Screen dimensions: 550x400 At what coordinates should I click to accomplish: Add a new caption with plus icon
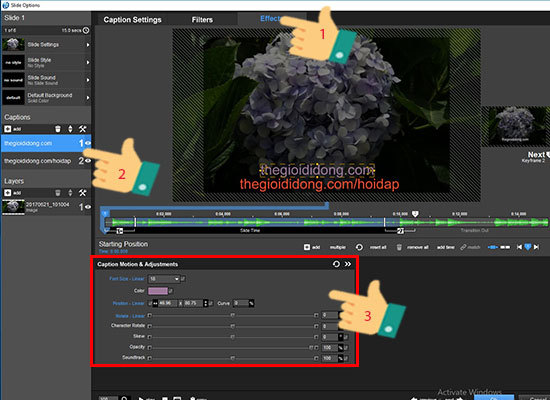[x=8, y=129]
